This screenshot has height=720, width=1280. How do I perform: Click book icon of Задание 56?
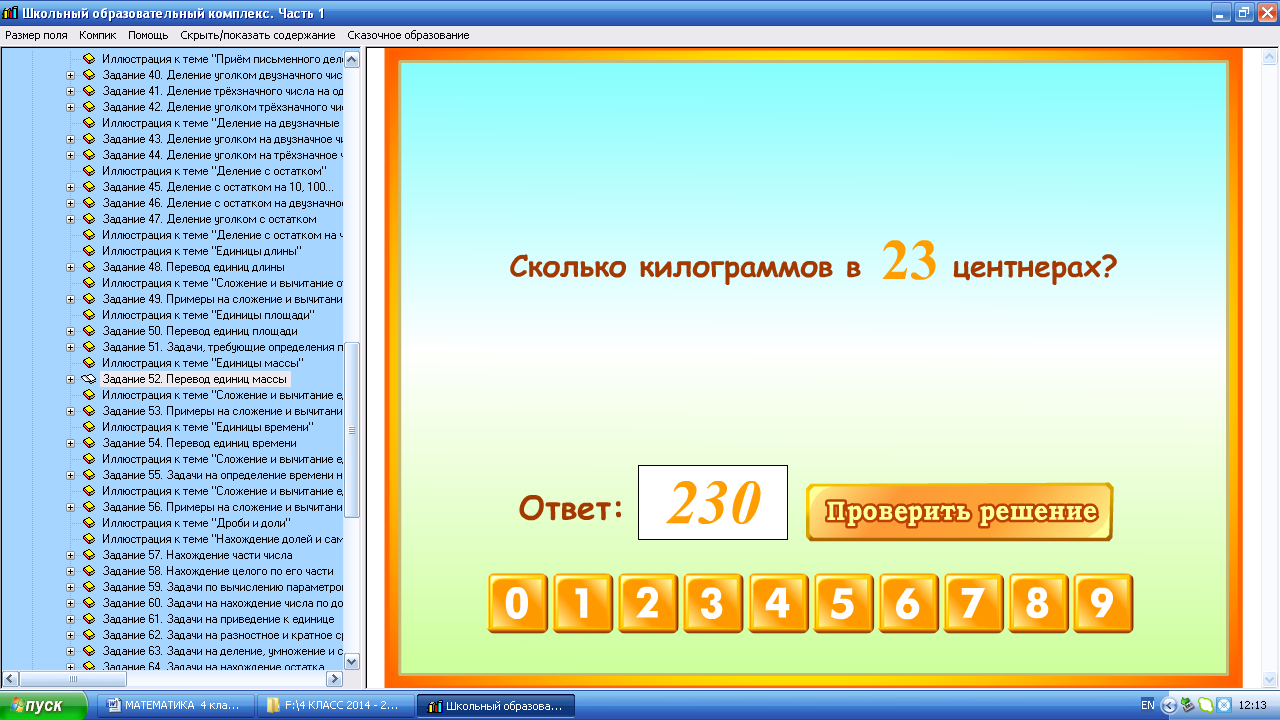click(88, 507)
